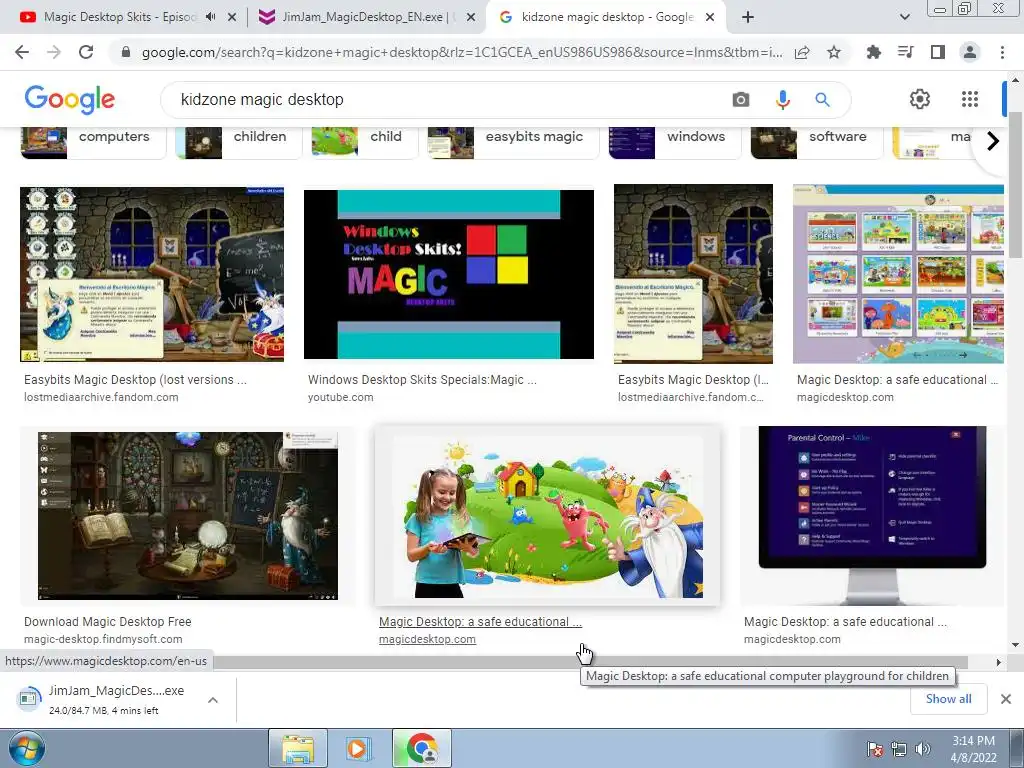Open a new browser tab
1024x768 pixels.
pyautogui.click(x=748, y=17)
